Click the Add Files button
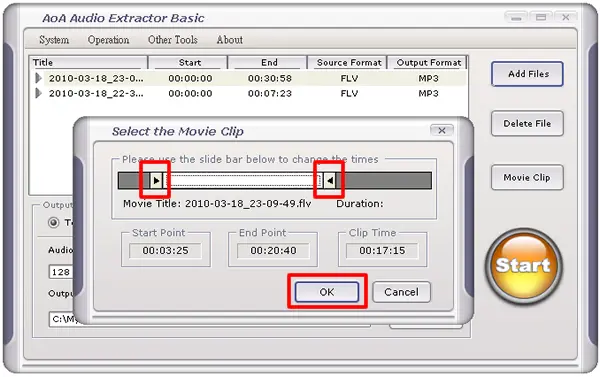This screenshot has width=600, height=377. 527,74
